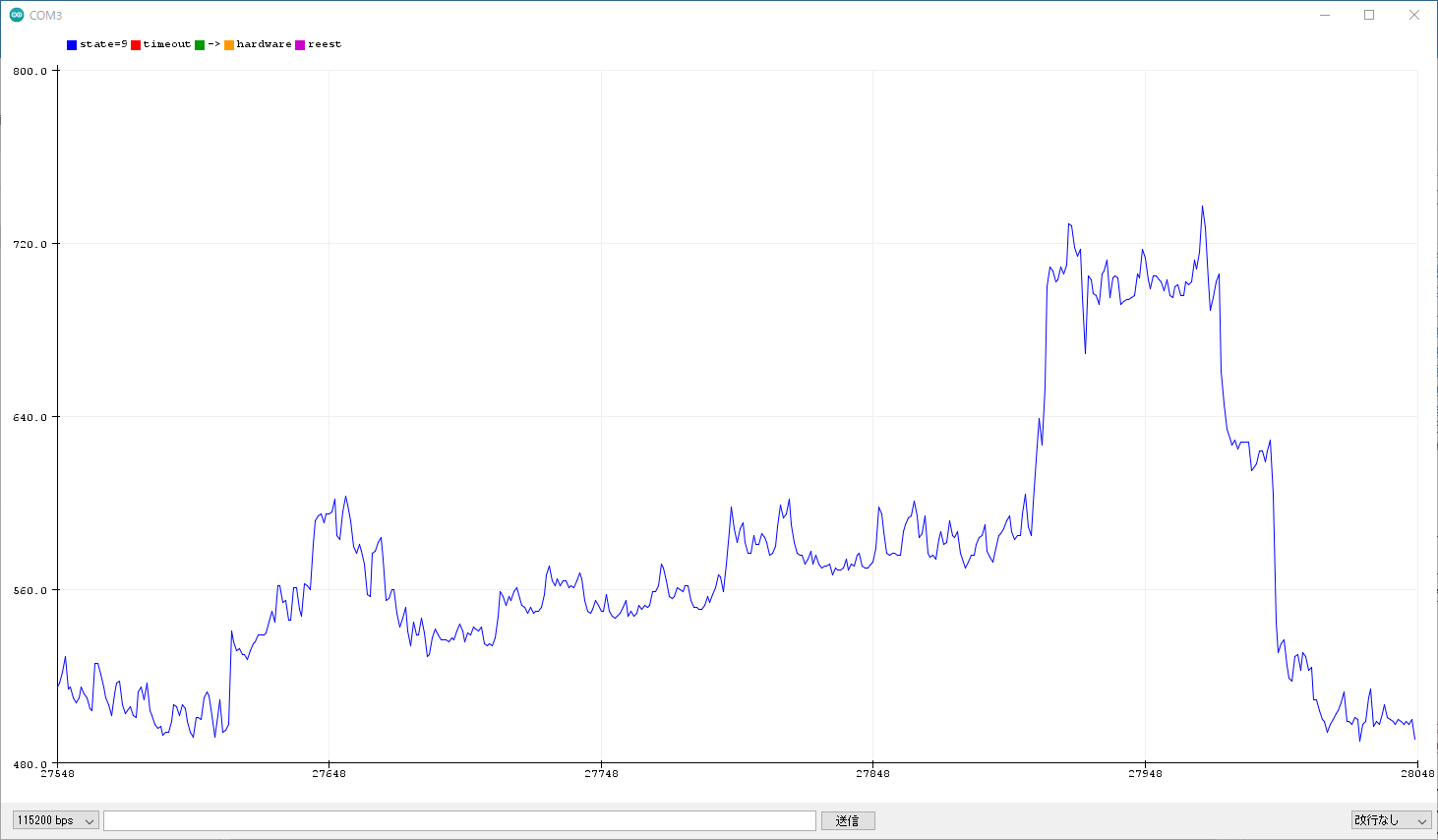Click the magenta reest legend swatch
This screenshot has height=840, width=1438.
(x=300, y=45)
